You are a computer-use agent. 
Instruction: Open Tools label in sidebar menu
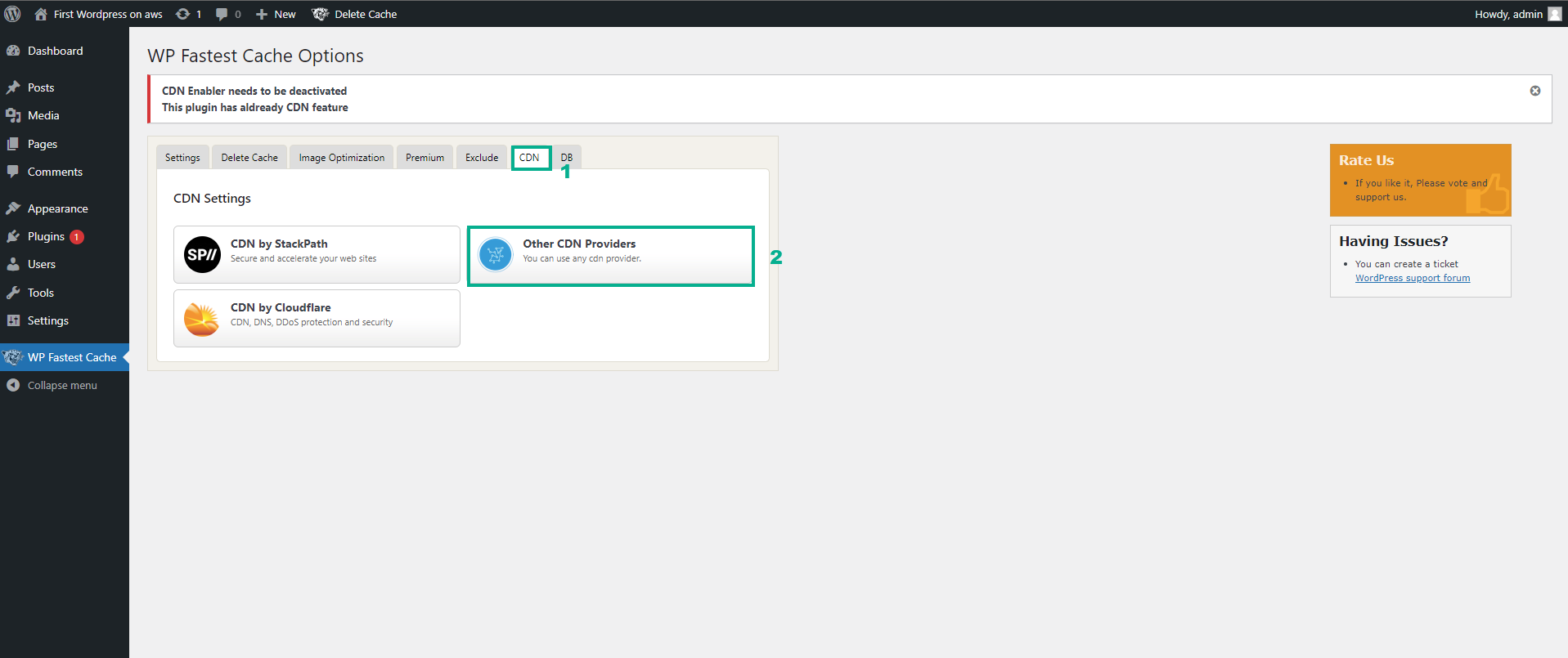point(41,293)
